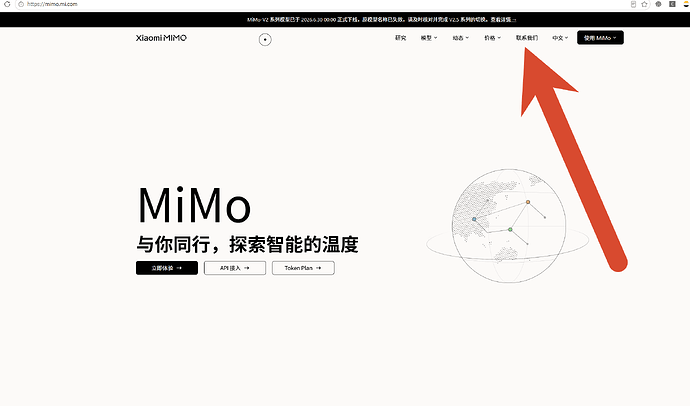This screenshot has height=406, width=690.
Task: Open the 研究 nav item
Action: (x=400, y=38)
